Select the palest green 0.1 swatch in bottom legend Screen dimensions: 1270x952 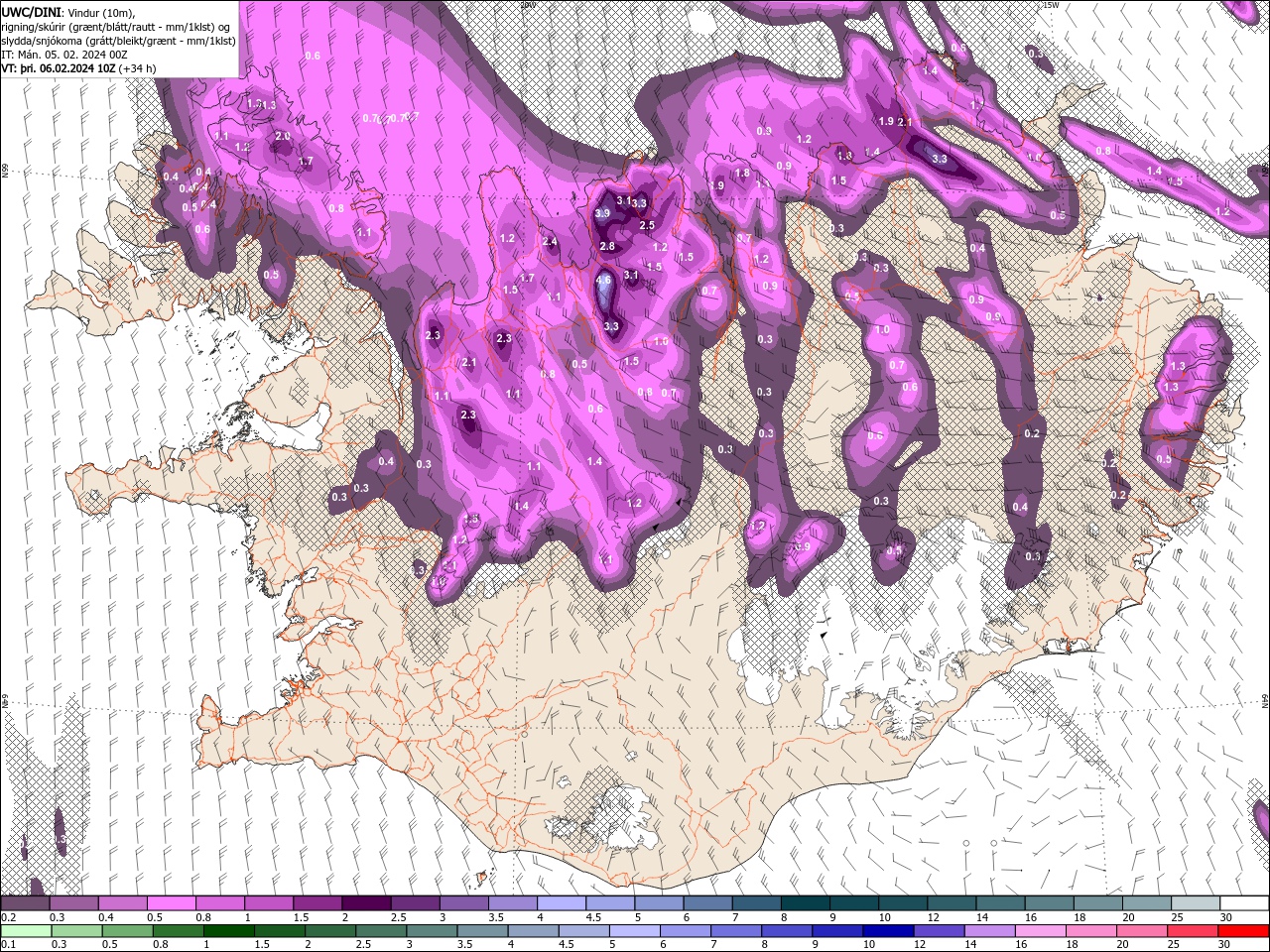coord(25,931)
